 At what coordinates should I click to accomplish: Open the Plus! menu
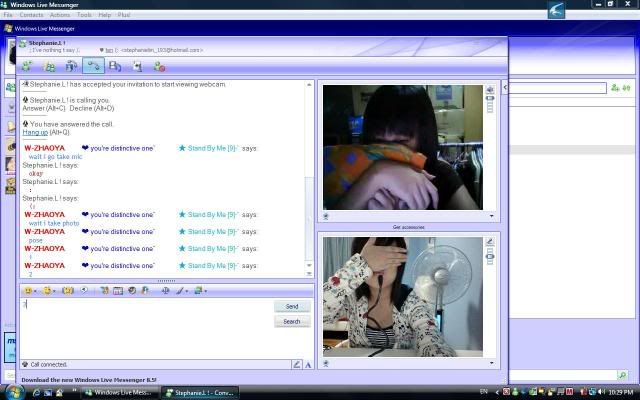[124, 15]
